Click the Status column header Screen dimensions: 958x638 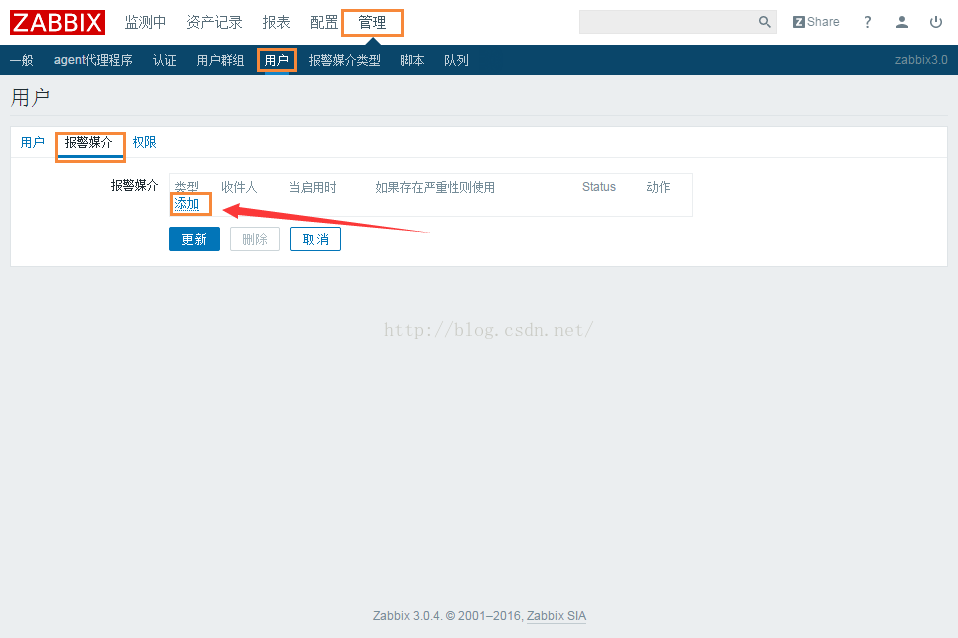pyautogui.click(x=599, y=187)
